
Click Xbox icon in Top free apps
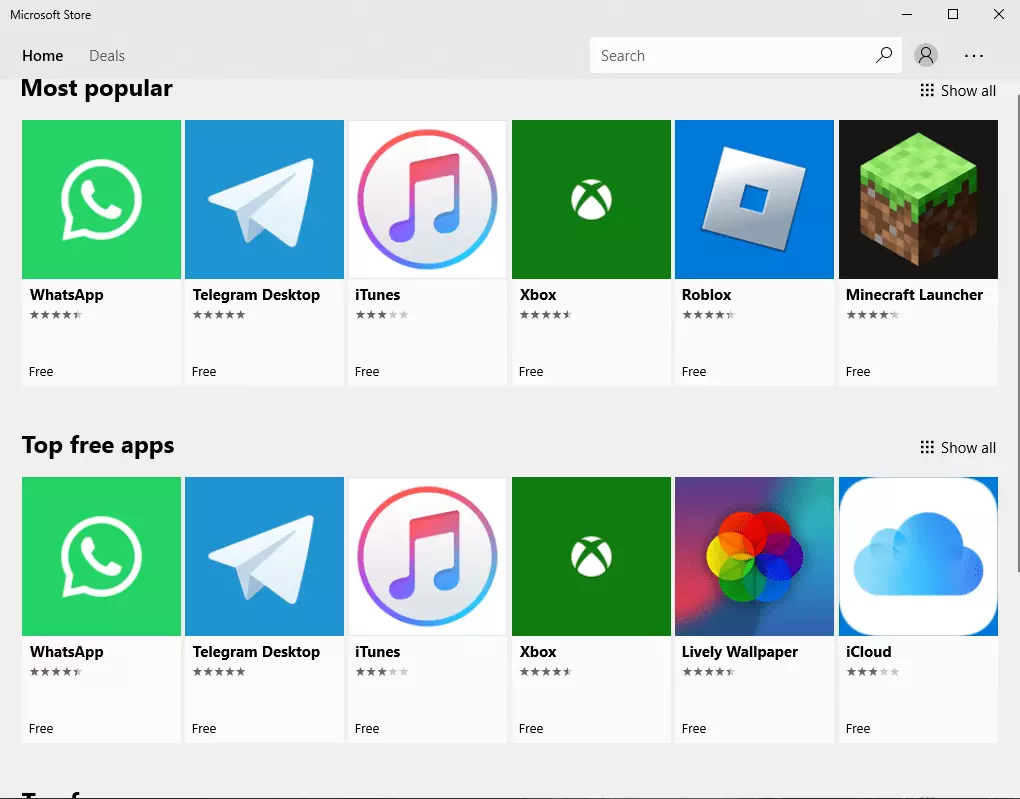pyautogui.click(x=591, y=556)
